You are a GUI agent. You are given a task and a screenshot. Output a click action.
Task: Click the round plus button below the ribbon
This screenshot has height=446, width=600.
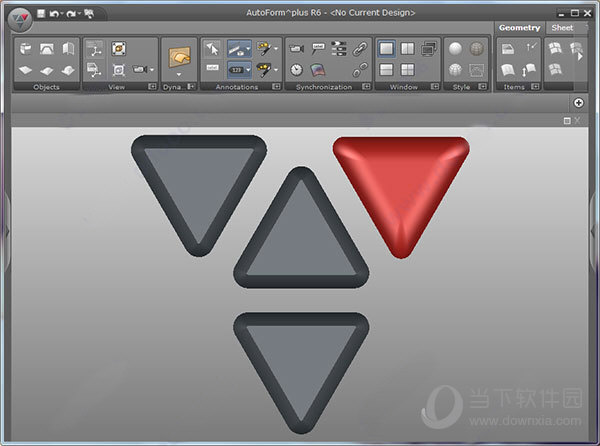[579, 103]
